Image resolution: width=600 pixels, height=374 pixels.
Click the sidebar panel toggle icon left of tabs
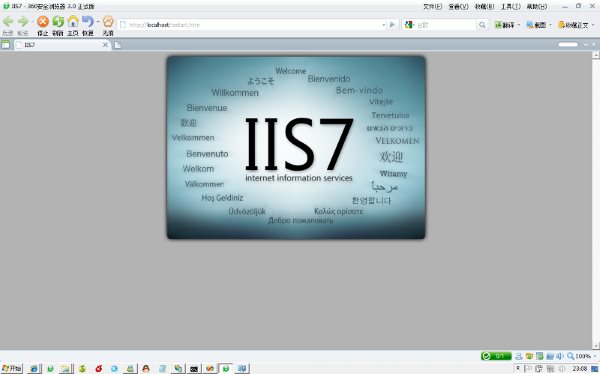pos(6,45)
